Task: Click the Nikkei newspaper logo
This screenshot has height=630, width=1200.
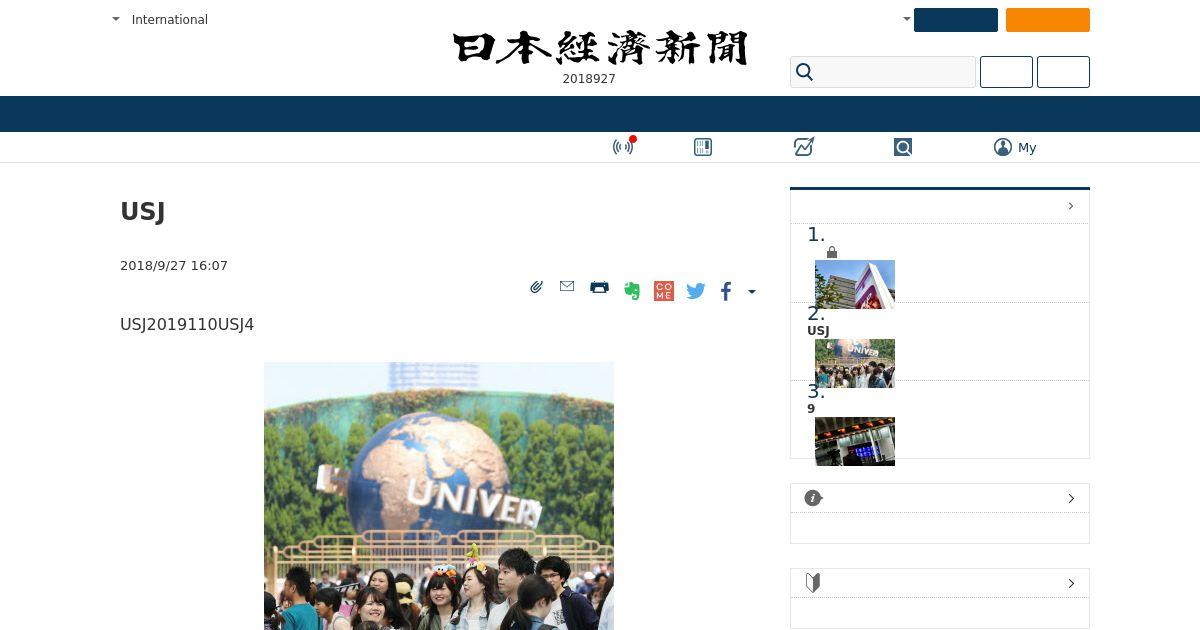Action: click(600, 48)
